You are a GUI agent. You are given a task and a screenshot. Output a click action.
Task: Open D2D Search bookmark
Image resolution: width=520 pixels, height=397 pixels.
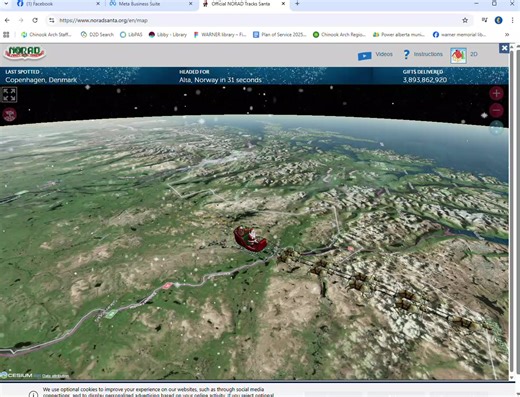click(x=97, y=35)
